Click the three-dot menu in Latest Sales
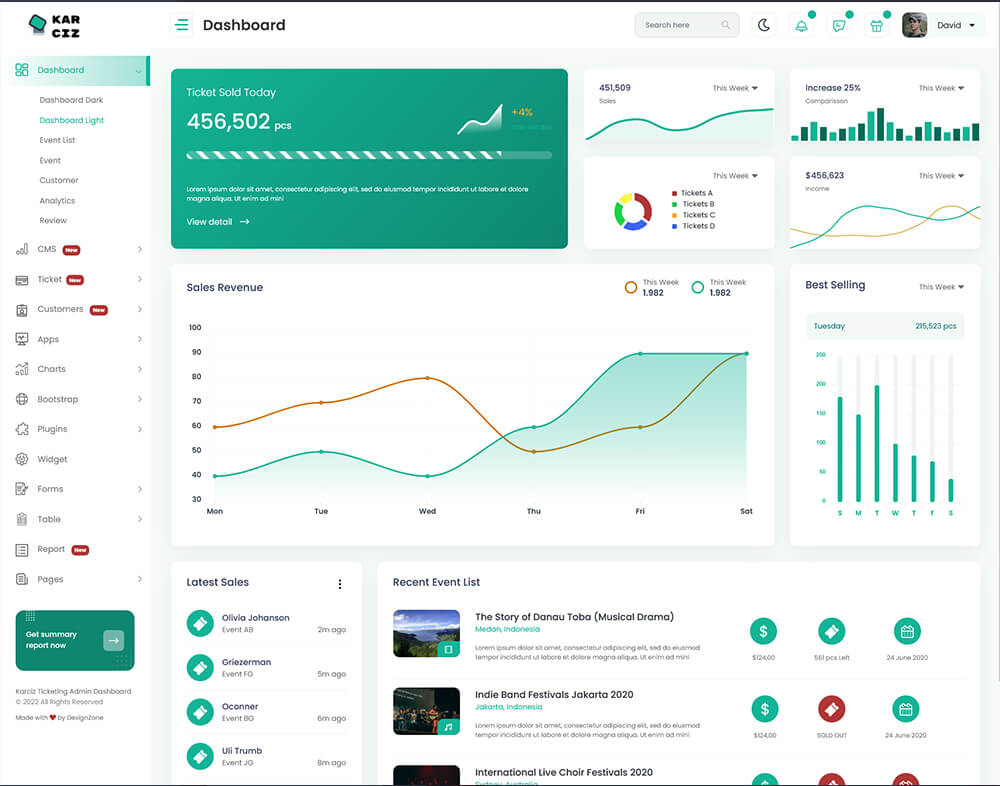 [x=340, y=584]
